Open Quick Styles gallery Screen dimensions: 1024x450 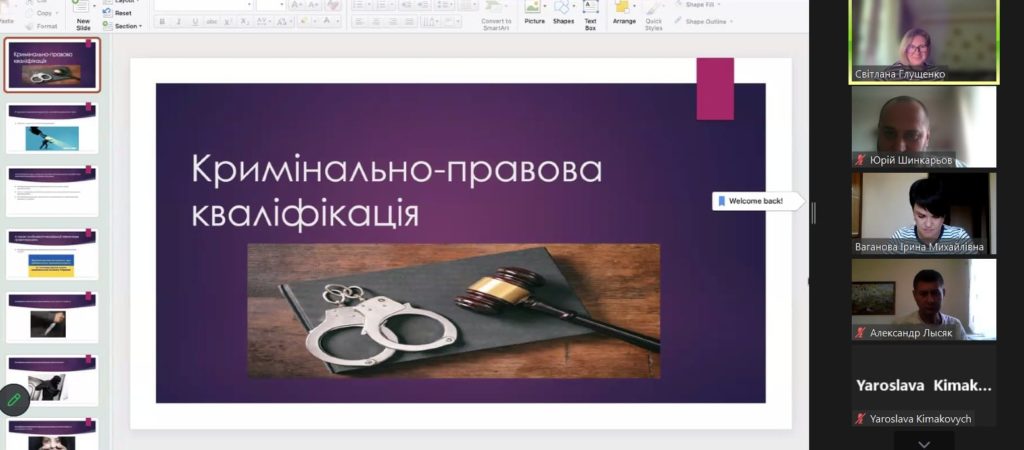pyautogui.click(x=653, y=15)
